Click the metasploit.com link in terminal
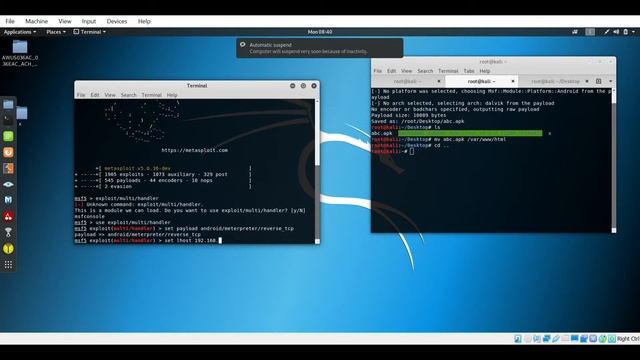This screenshot has width=640, height=360. 195,150
